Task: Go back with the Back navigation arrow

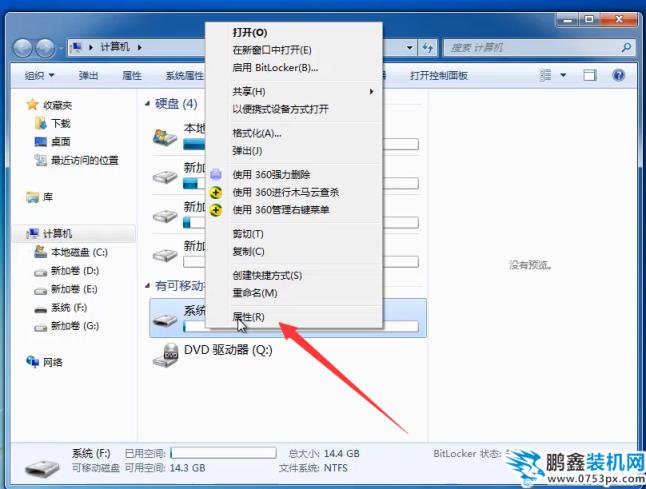Action: (22, 48)
